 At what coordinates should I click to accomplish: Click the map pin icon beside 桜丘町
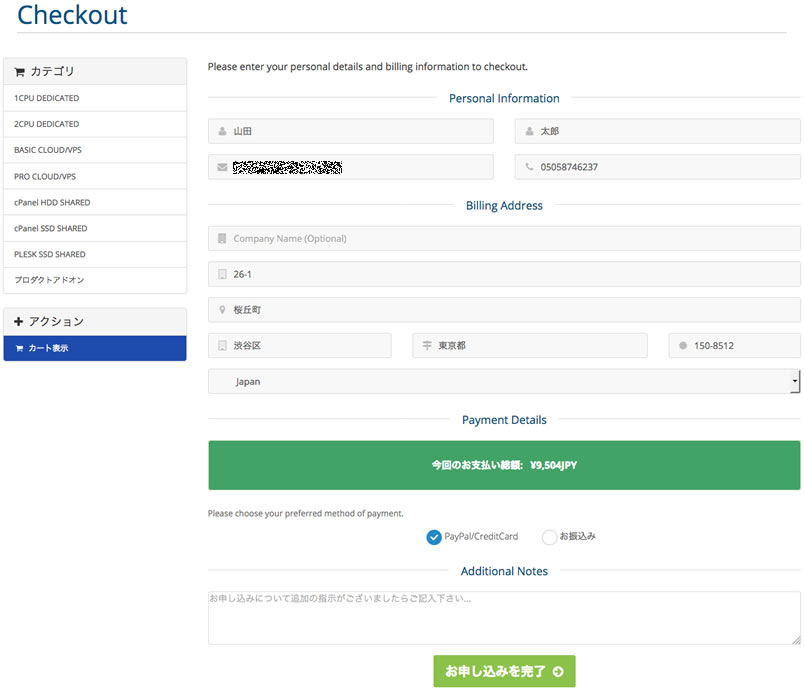click(222, 310)
